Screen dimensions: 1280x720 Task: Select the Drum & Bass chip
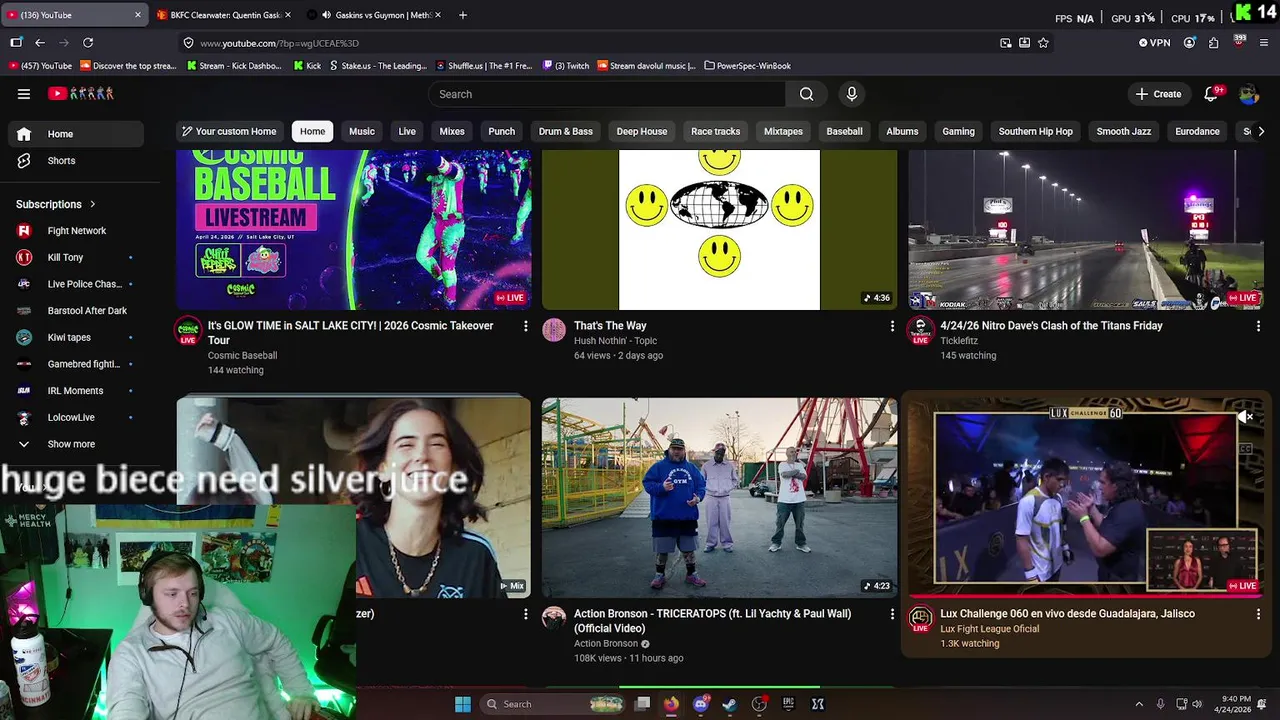pyautogui.click(x=566, y=131)
